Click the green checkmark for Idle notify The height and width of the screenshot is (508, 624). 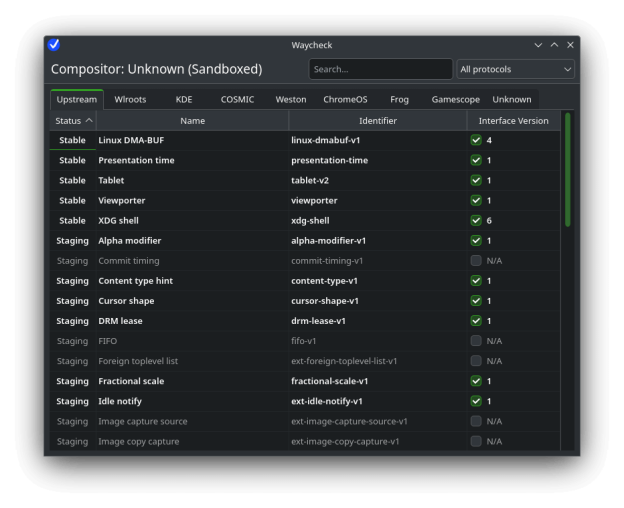point(476,401)
